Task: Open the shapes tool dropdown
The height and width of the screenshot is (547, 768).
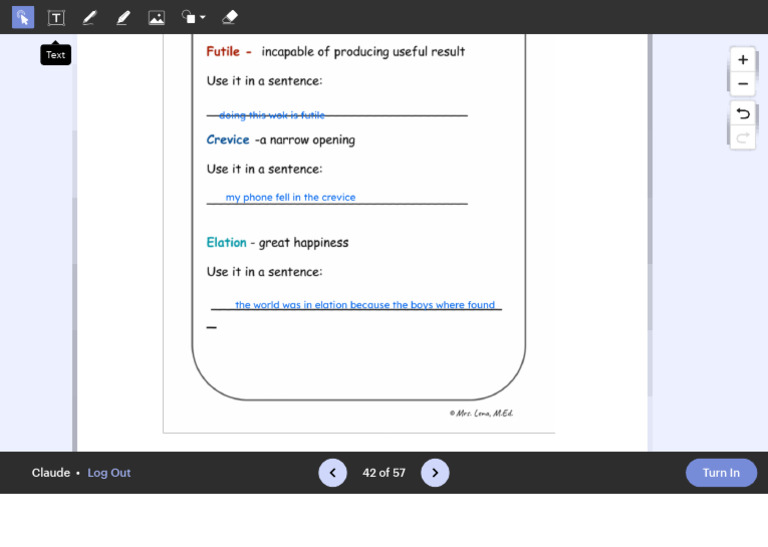Action: [193, 17]
